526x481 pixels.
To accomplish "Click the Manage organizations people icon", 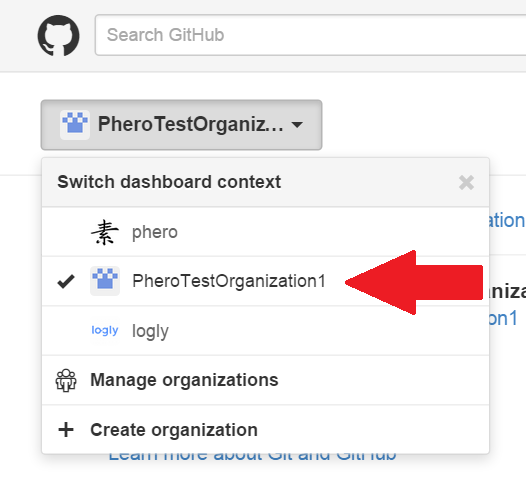I will pyautogui.click(x=66, y=380).
